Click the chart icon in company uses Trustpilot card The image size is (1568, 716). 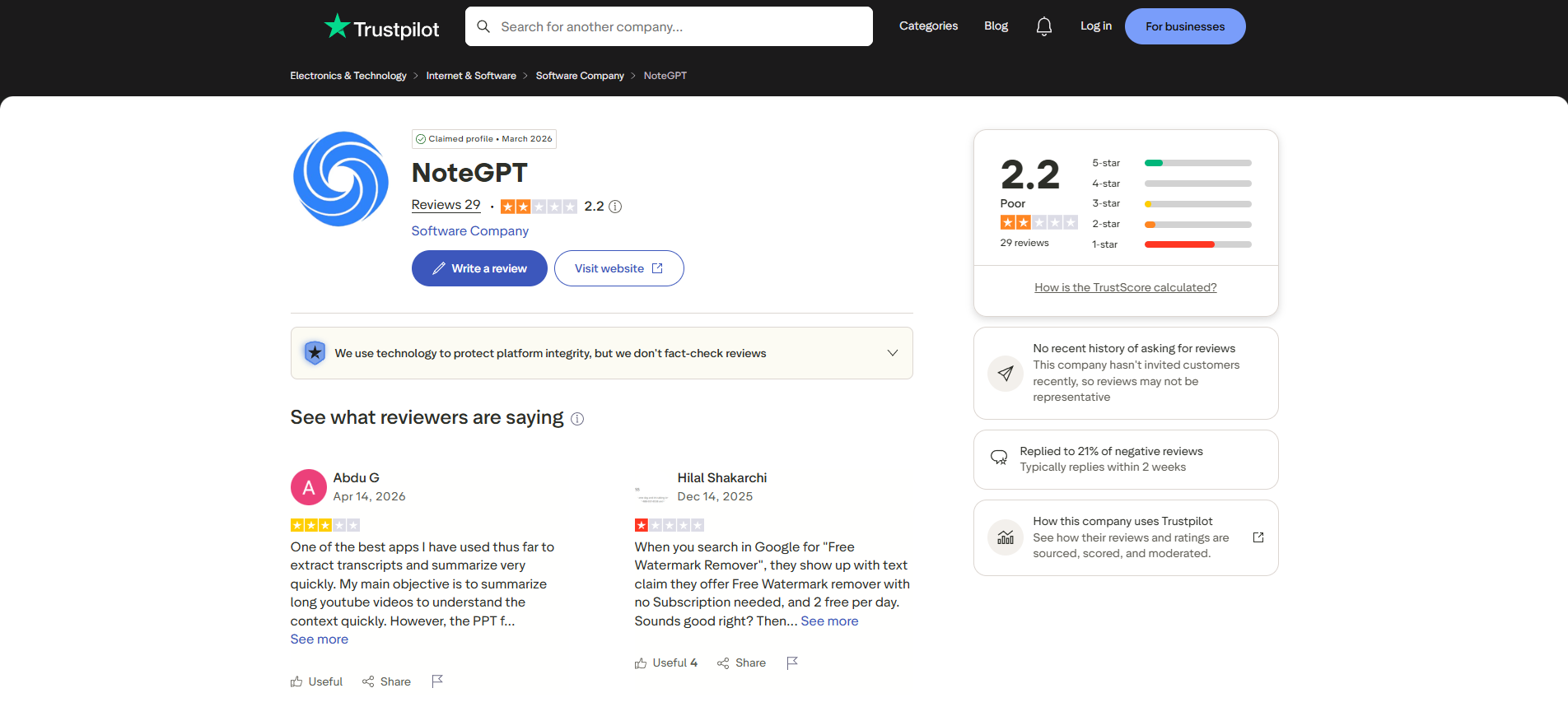(x=1006, y=537)
